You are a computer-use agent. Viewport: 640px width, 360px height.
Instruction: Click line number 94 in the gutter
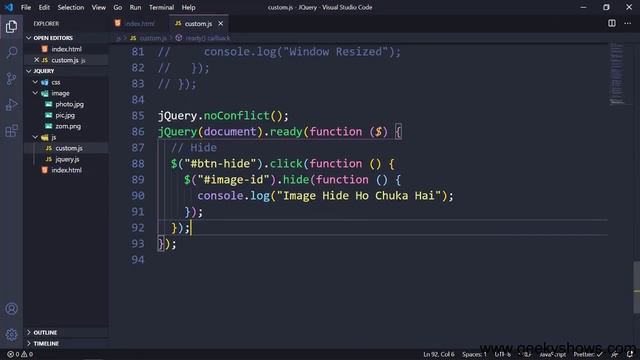(x=138, y=260)
